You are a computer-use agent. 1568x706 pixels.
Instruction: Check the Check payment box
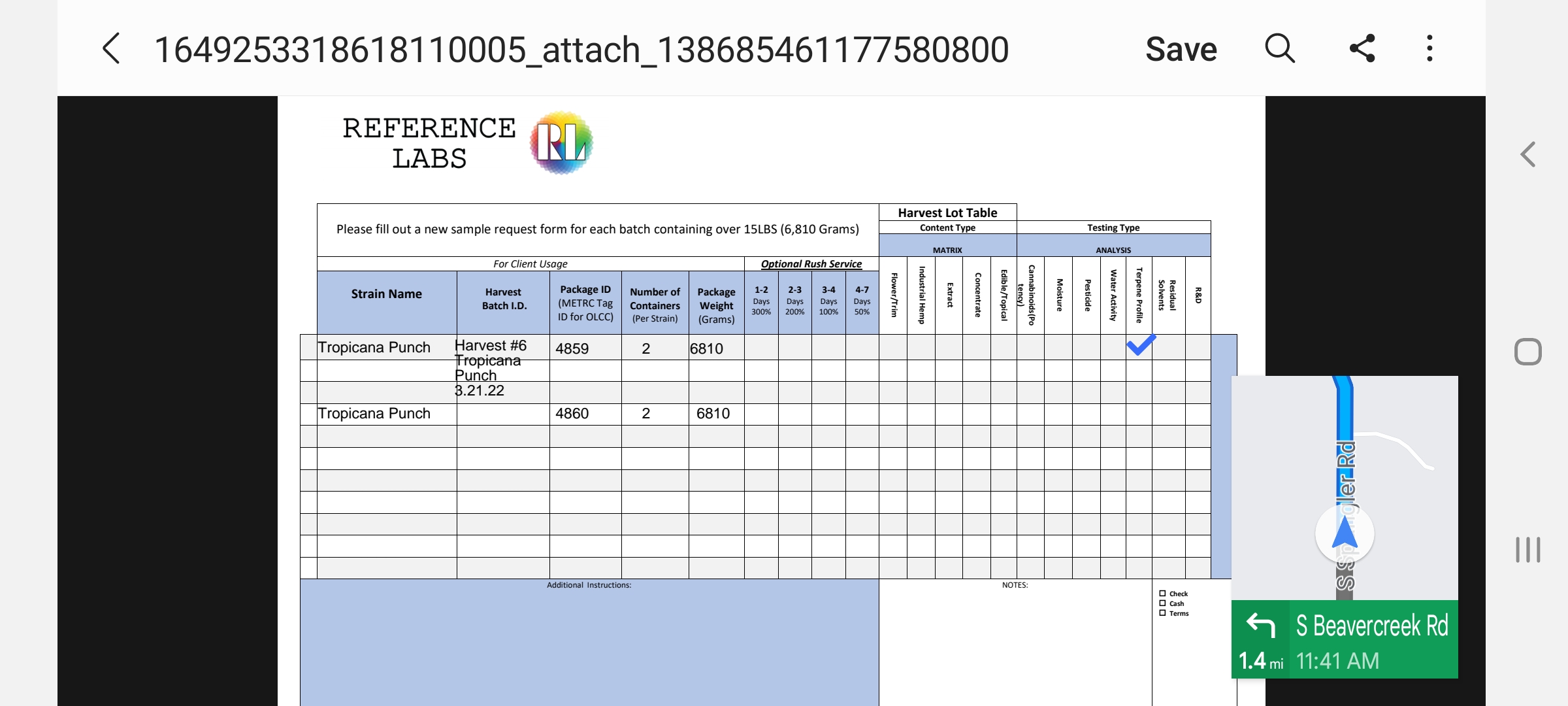[x=1162, y=594]
